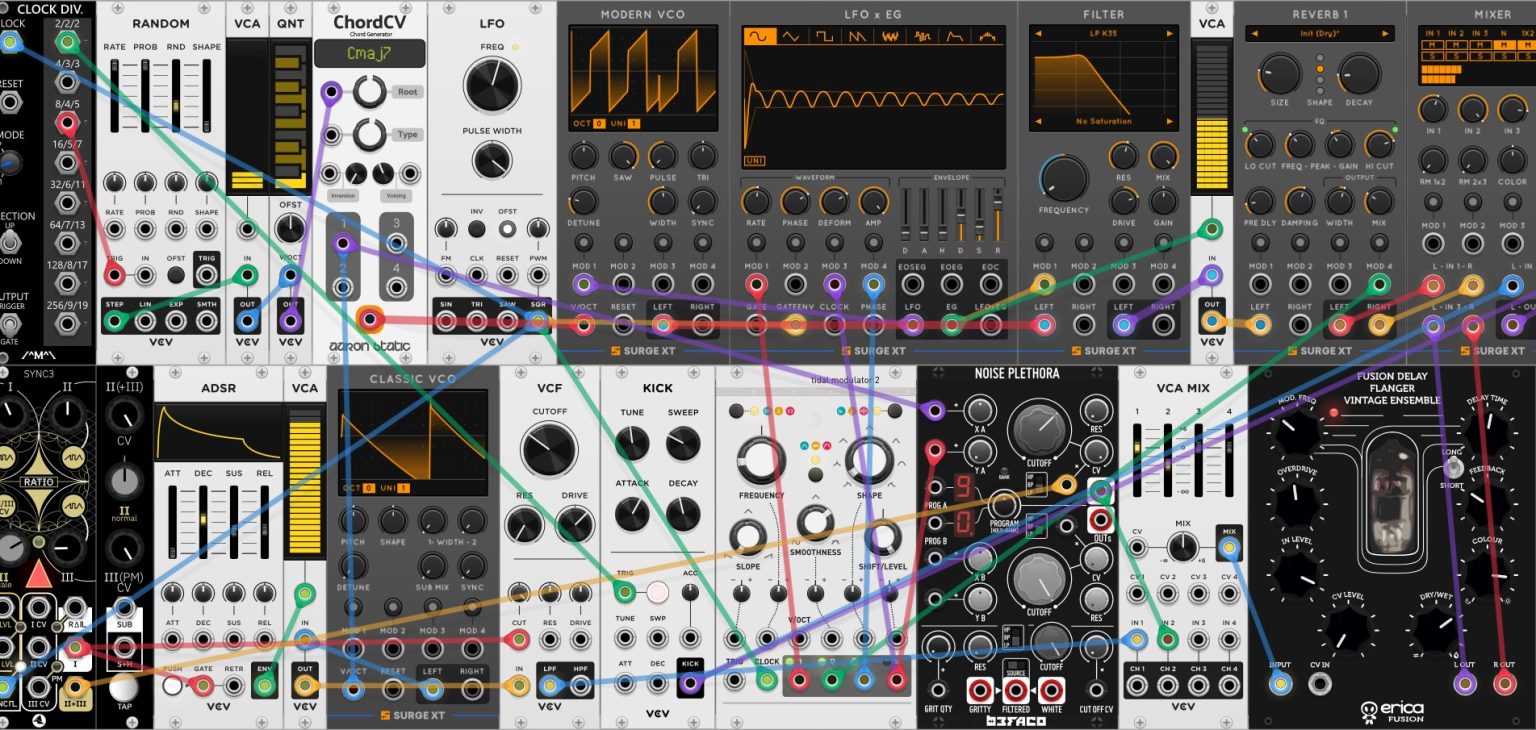Click the Kick TUNE knob

tap(632, 443)
